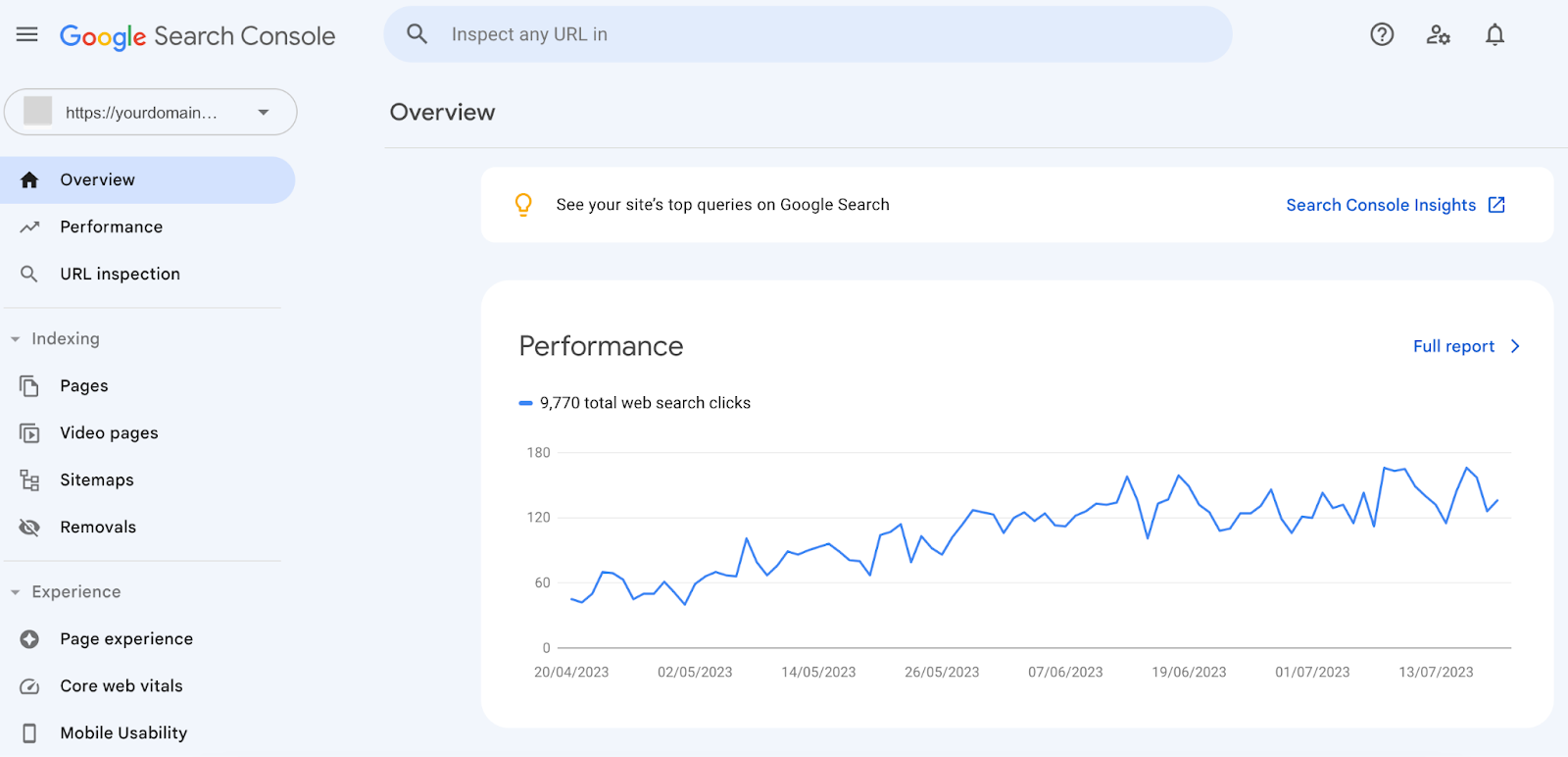Open the hamburger main menu
Image resolution: width=1568 pixels, height=757 pixels.
click(27, 35)
